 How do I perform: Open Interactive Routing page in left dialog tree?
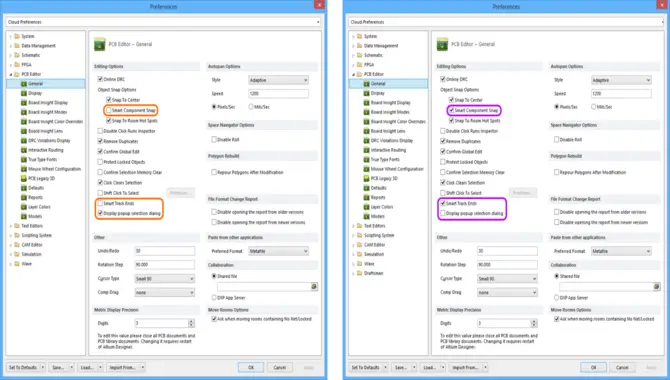(46, 150)
